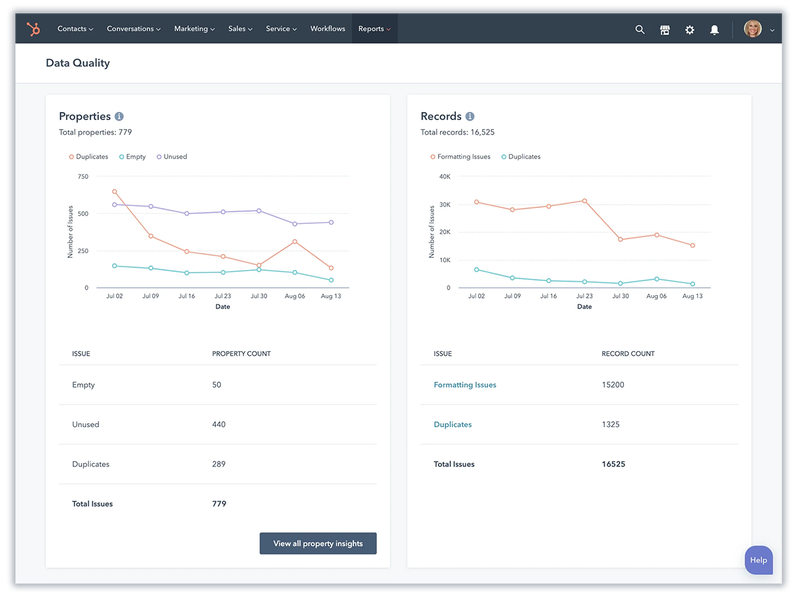Screen dimensions: 800x595
Task: Click the Total Issues value 16525
Action: point(613,464)
